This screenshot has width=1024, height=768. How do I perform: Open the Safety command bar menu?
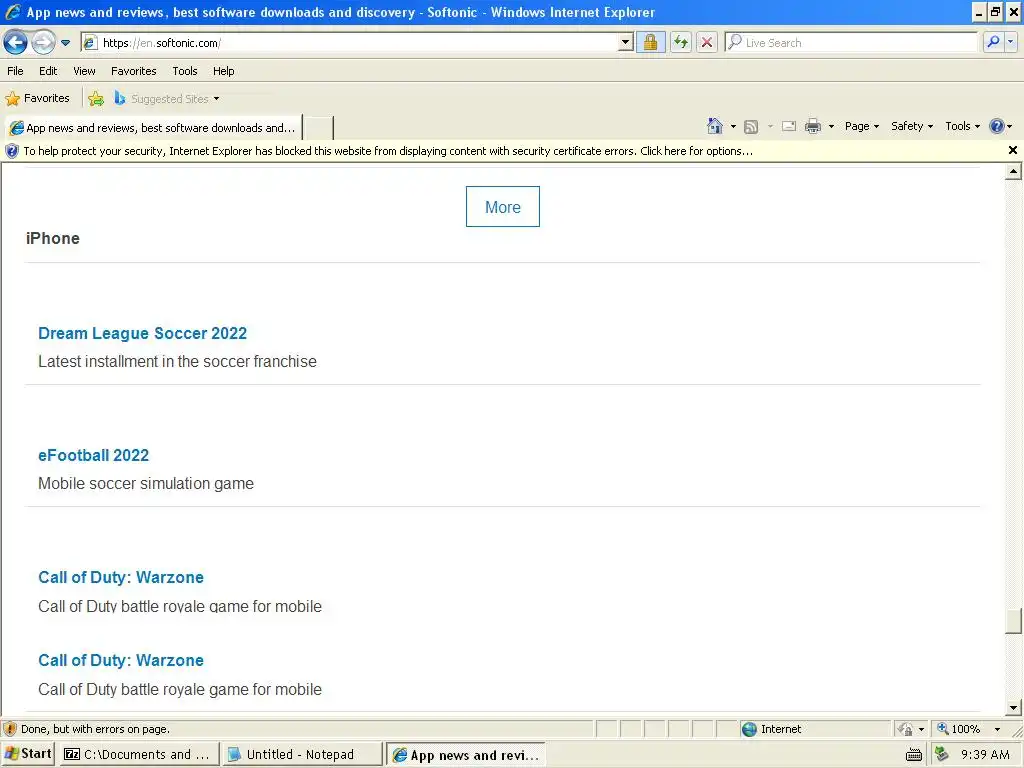pos(912,126)
